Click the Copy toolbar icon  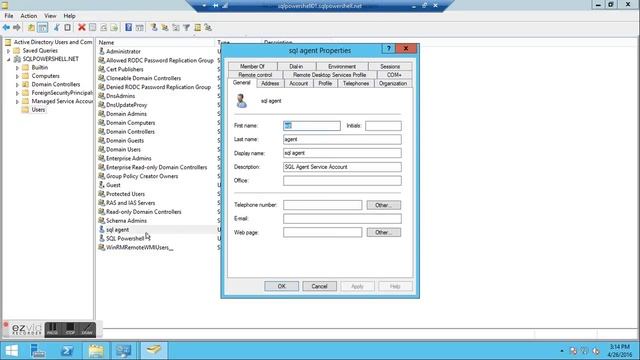(x=67, y=27)
